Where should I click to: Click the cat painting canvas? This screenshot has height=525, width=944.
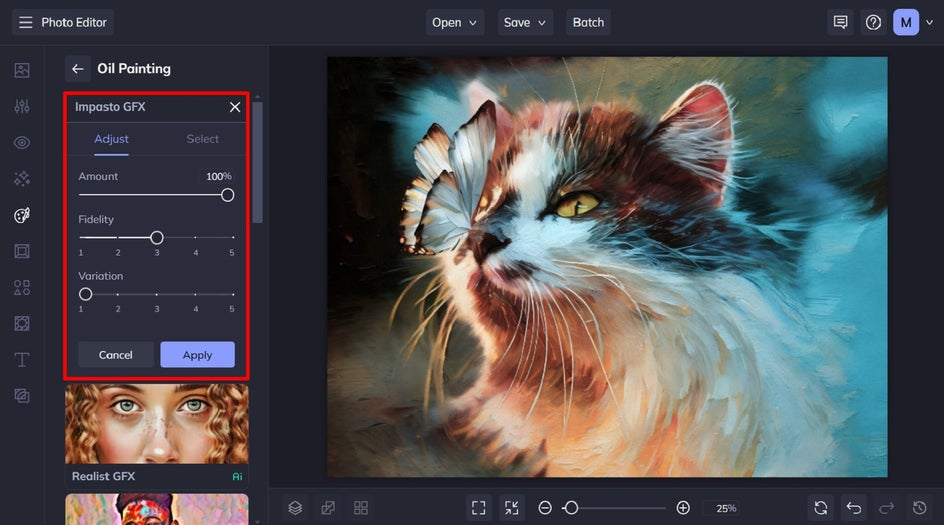(607, 267)
